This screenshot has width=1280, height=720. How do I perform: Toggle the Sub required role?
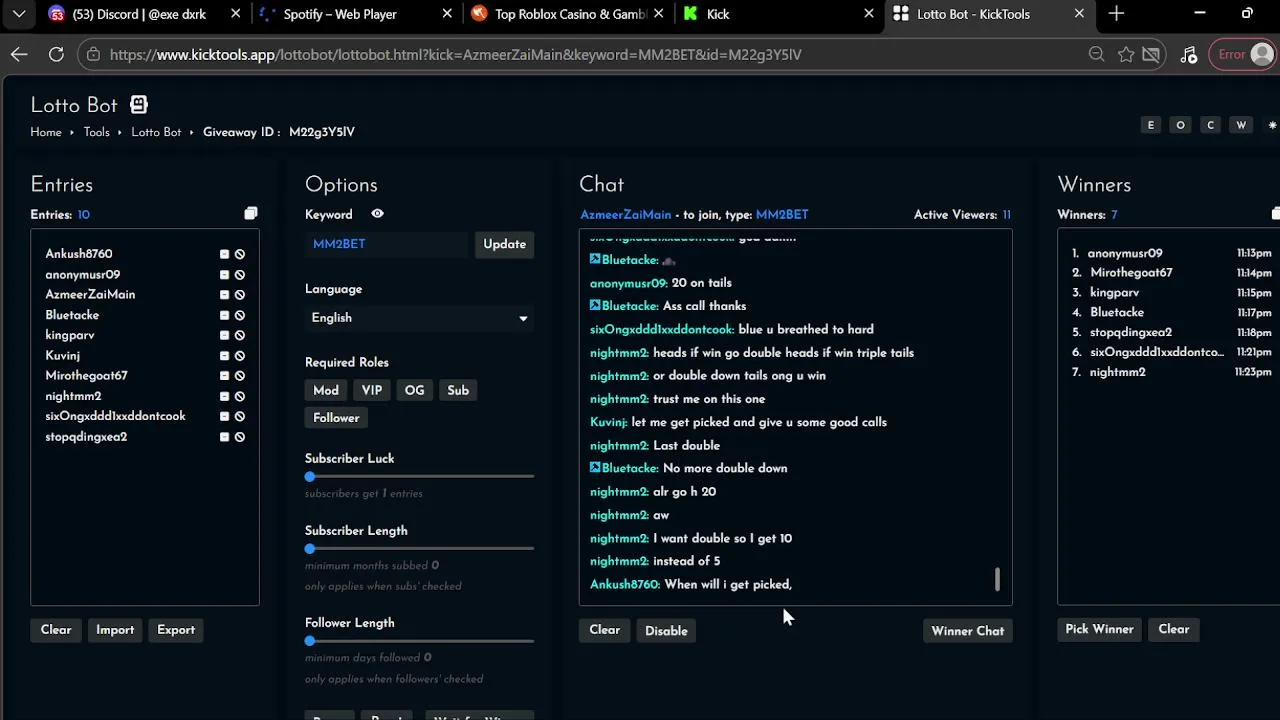click(458, 390)
